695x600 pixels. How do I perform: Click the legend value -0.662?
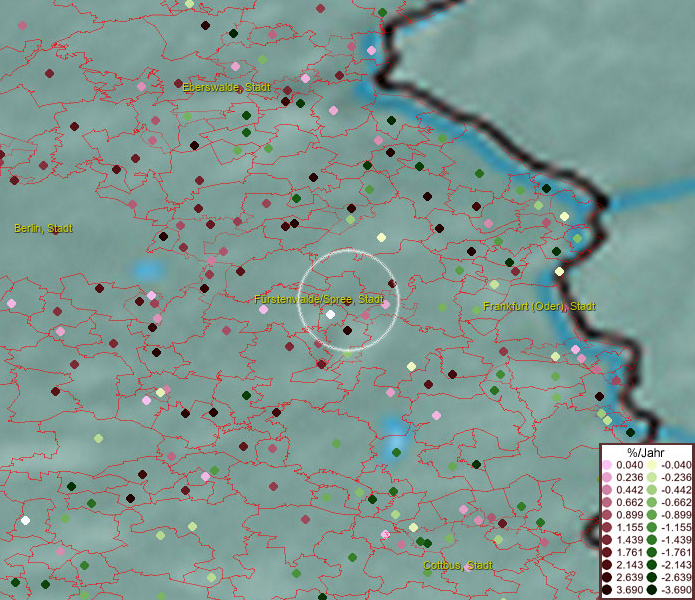pyautogui.click(x=676, y=502)
